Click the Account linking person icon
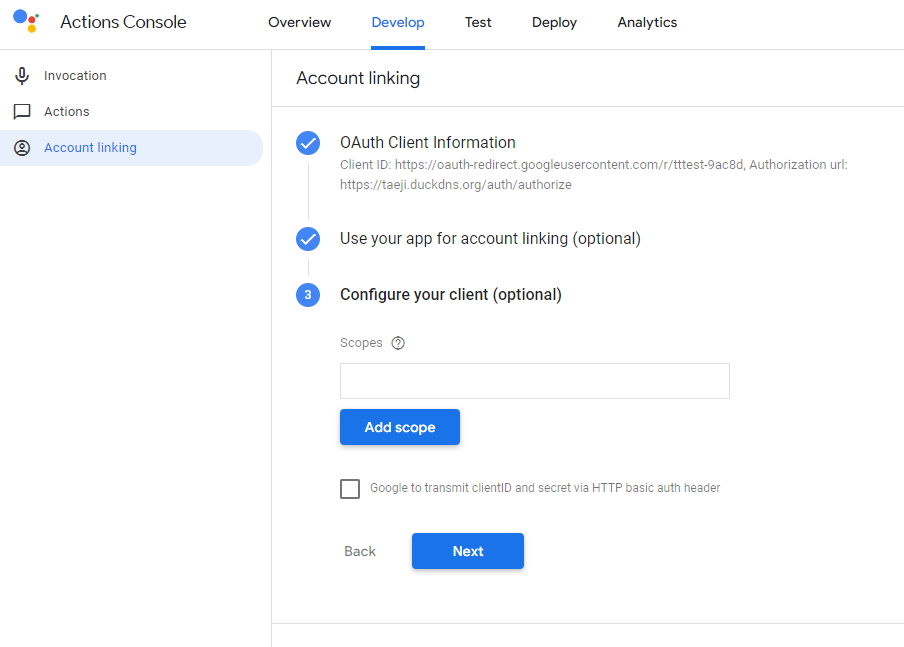Image resolution: width=904 pixels, height=647 pixels. pyautogui.click(x=22, y=148)
